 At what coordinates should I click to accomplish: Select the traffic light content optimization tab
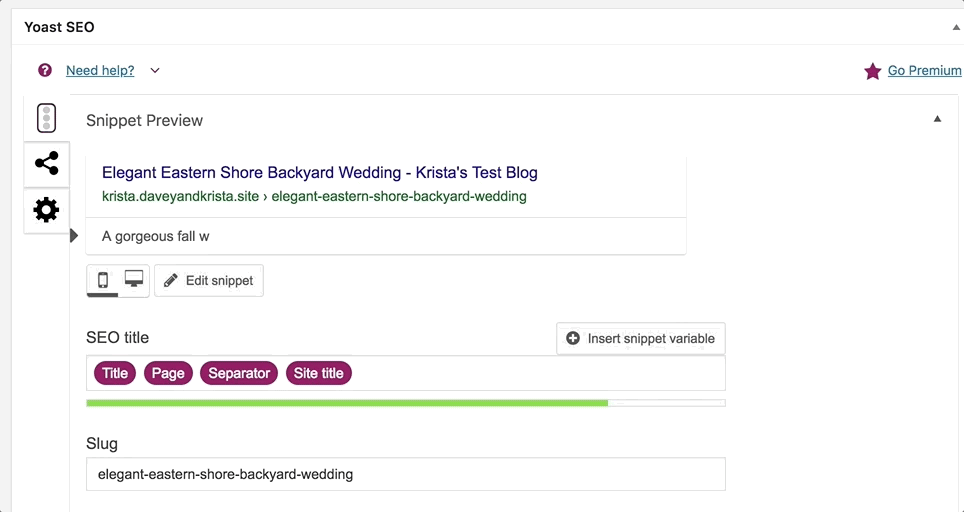[x=47, y=118]
